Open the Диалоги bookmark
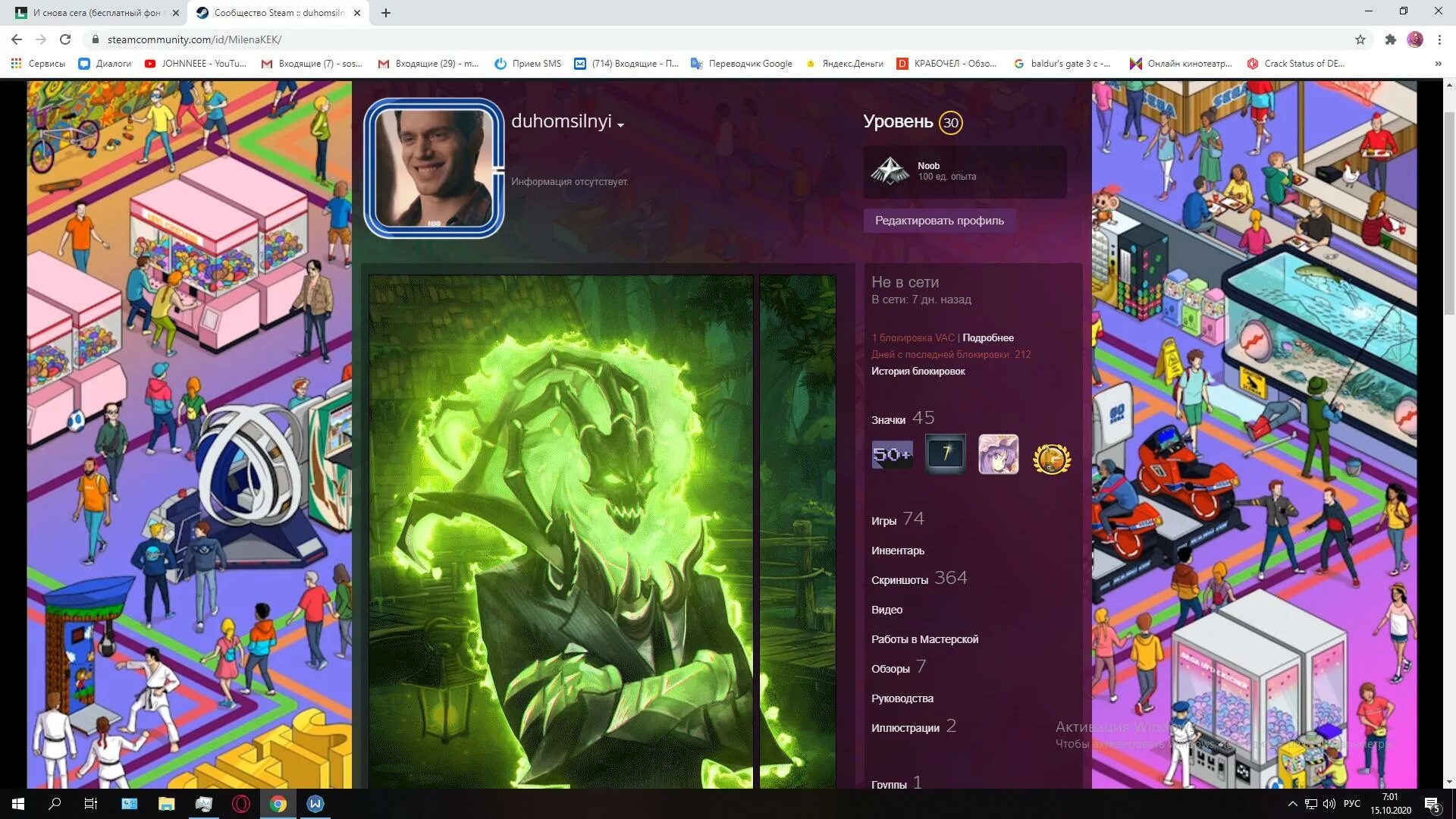 (x=105, y=64)
